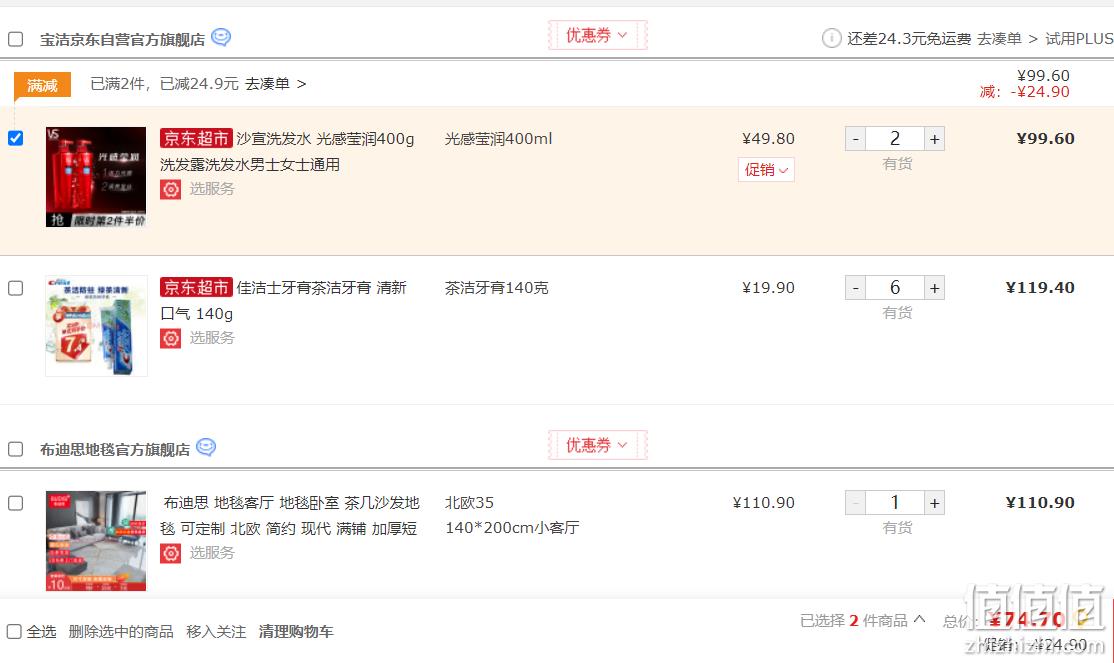This screenshot has width=1114, height=663.
Task: Click the bold ¥119.40 subtotal
Action: pyautogui.click(x=1040, y=288)
